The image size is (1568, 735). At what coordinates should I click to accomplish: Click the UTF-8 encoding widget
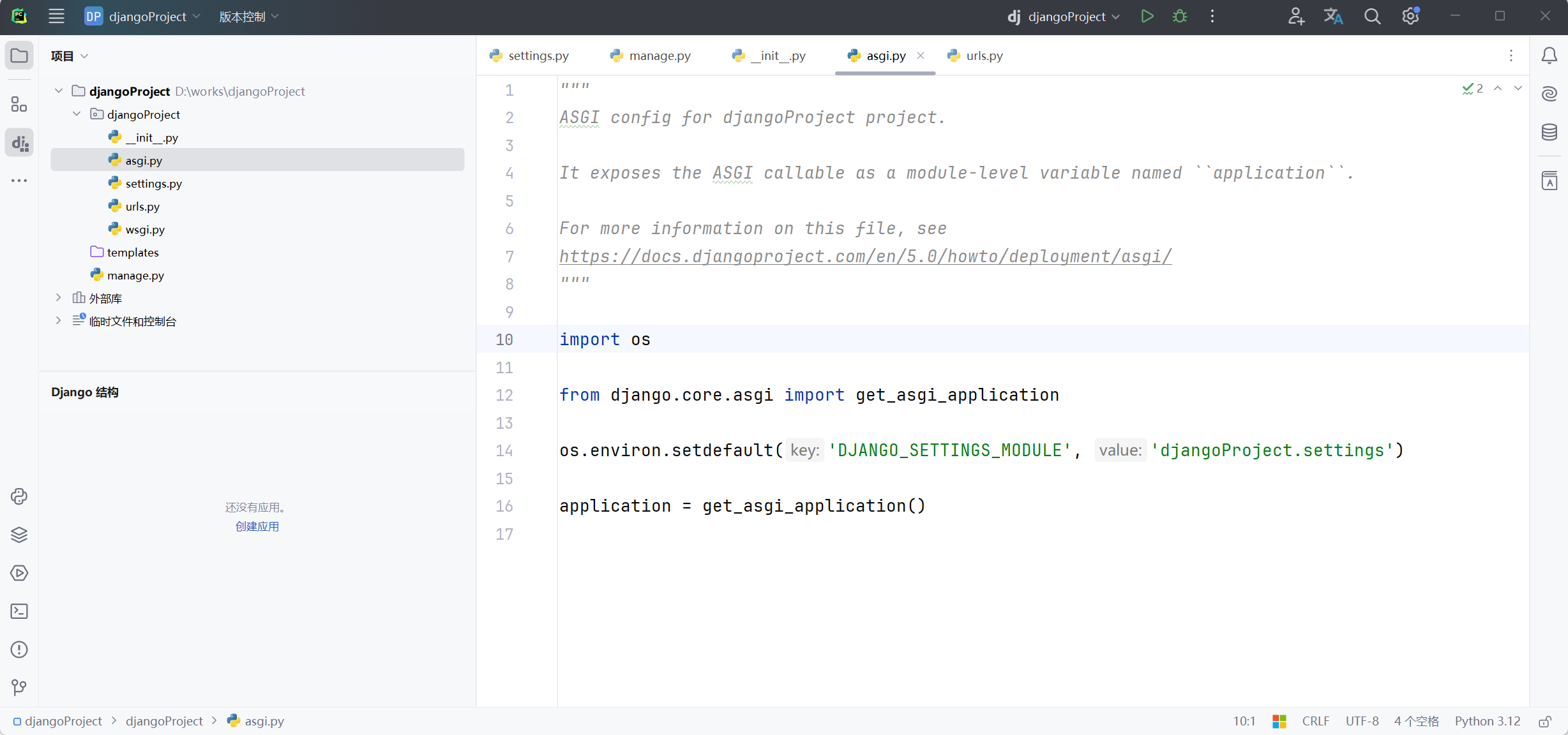click(1362, 722)
